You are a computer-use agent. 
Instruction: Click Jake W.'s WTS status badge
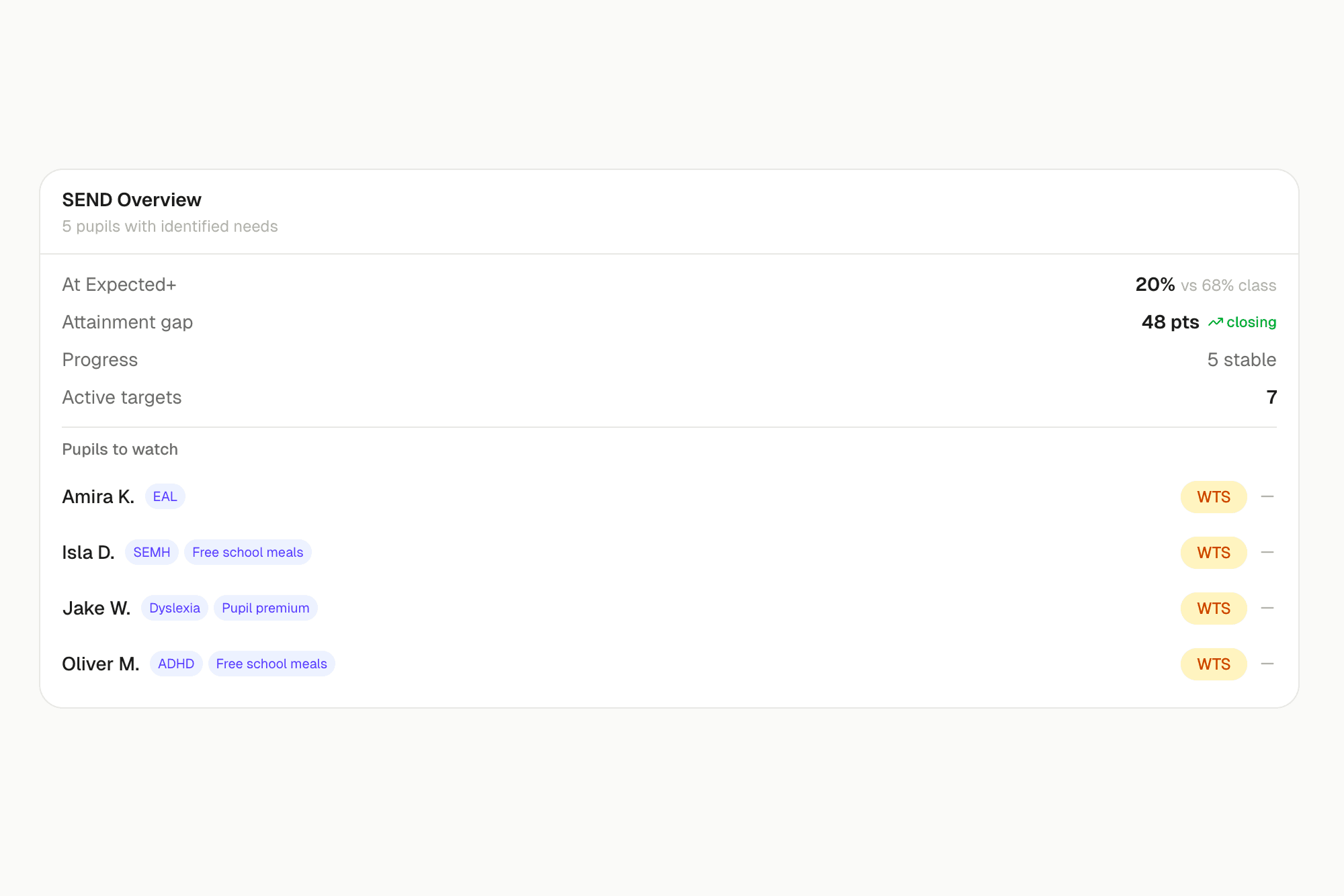[1213, 609]
